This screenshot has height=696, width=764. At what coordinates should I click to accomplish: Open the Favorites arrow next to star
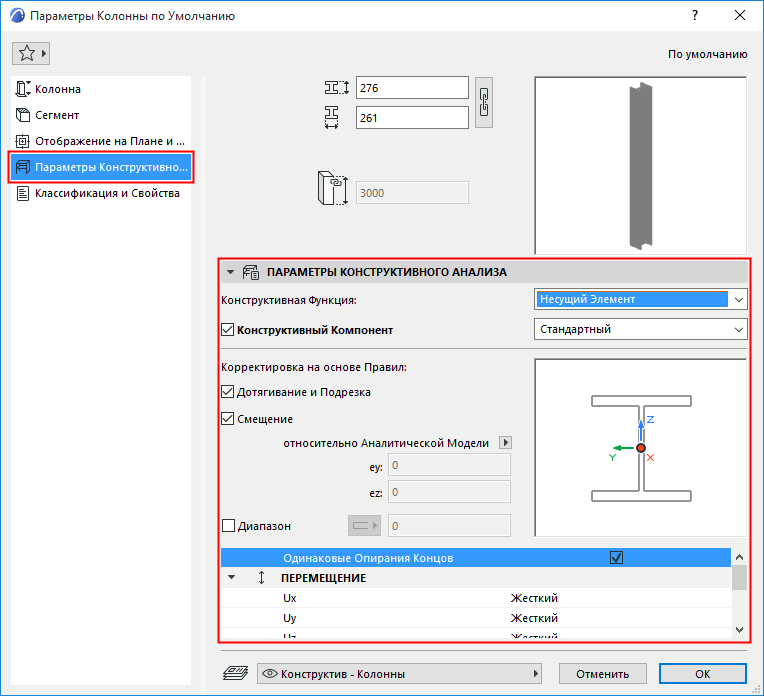44,53
